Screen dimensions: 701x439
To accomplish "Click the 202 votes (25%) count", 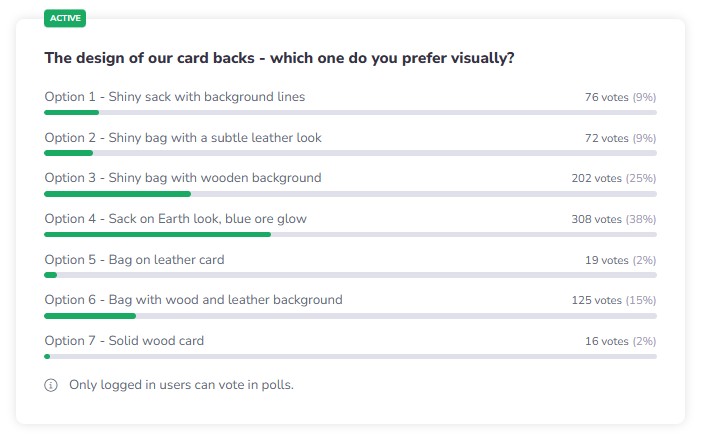I will click(613, 178).
